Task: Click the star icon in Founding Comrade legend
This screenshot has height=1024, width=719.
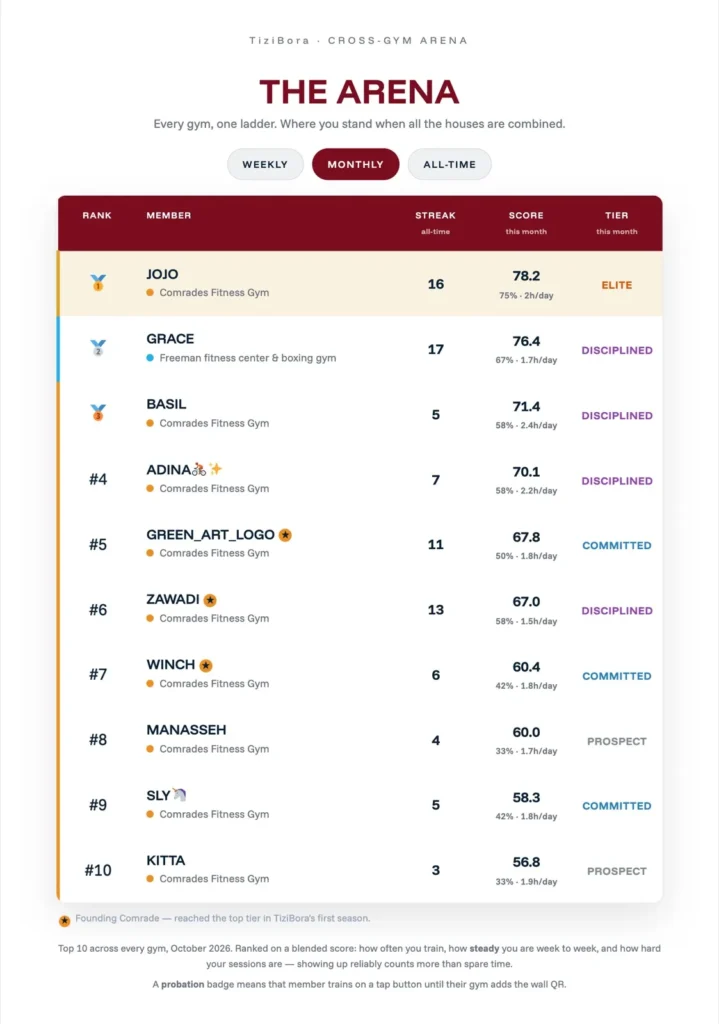Action: tap(64, 921)
